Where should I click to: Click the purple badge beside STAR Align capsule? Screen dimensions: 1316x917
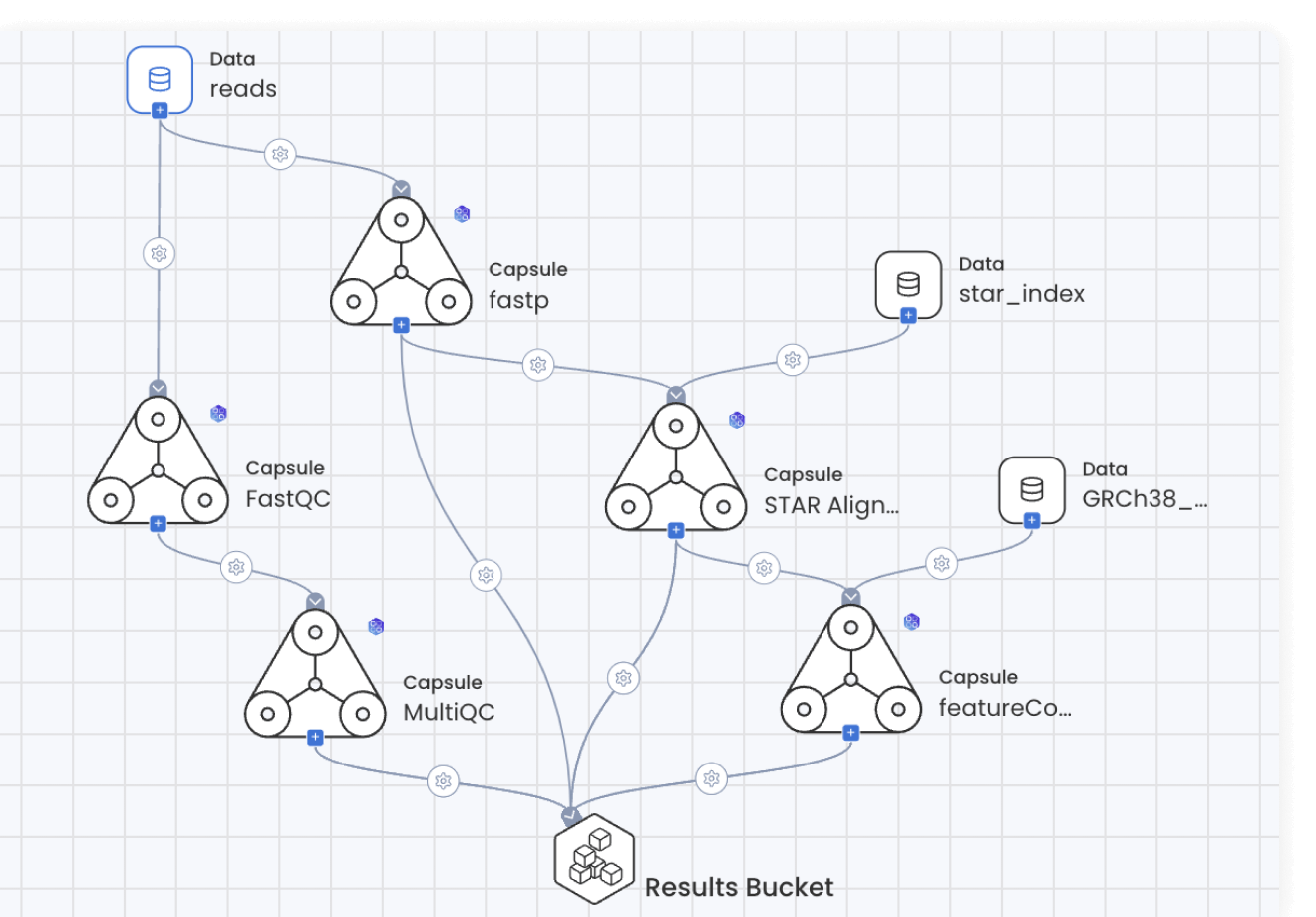[737, 420]
